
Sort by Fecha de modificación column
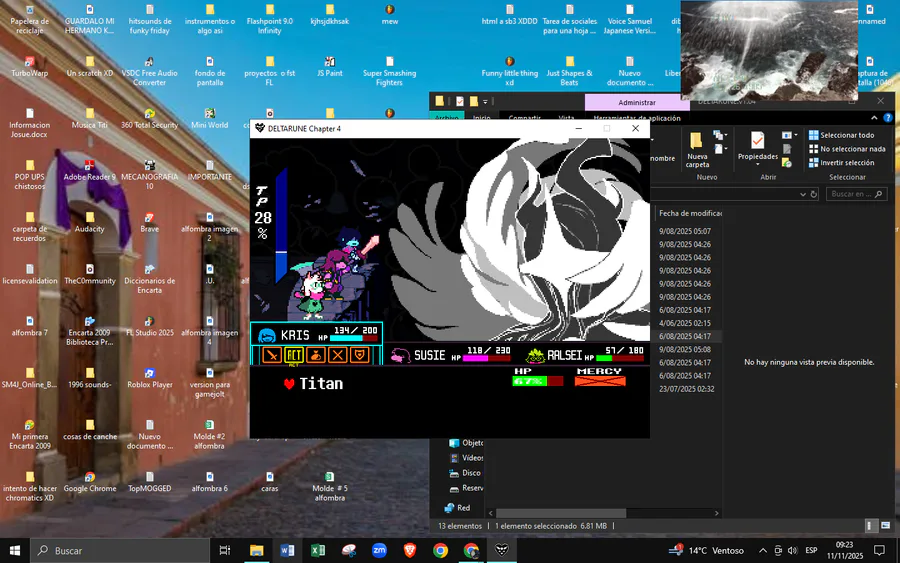click(690, 213)
